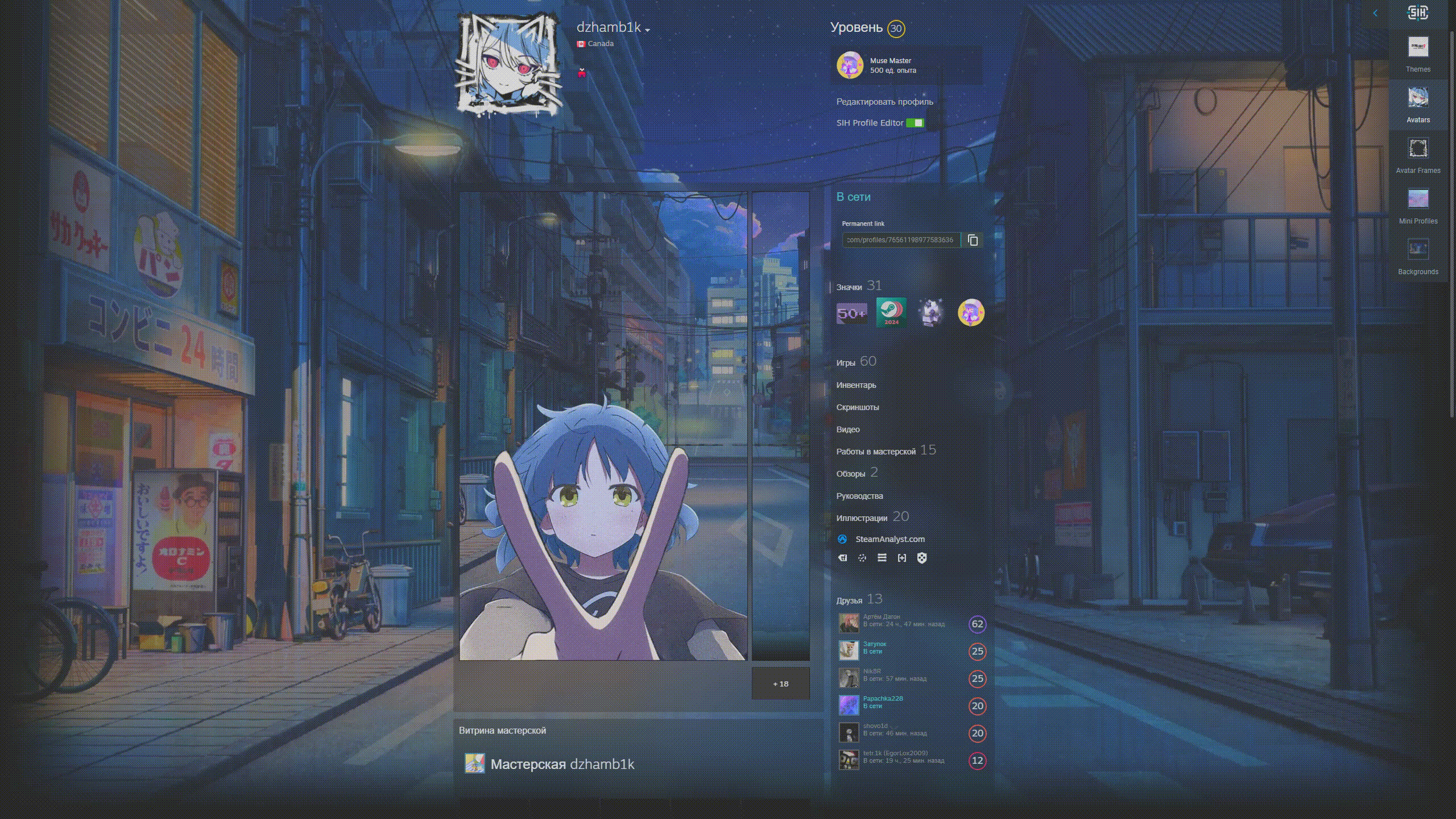Viewport: 1456px width, 819px height.
Task: Click the bracketed plus site icon
Action: pyautogui.click(x=902, y=558)
